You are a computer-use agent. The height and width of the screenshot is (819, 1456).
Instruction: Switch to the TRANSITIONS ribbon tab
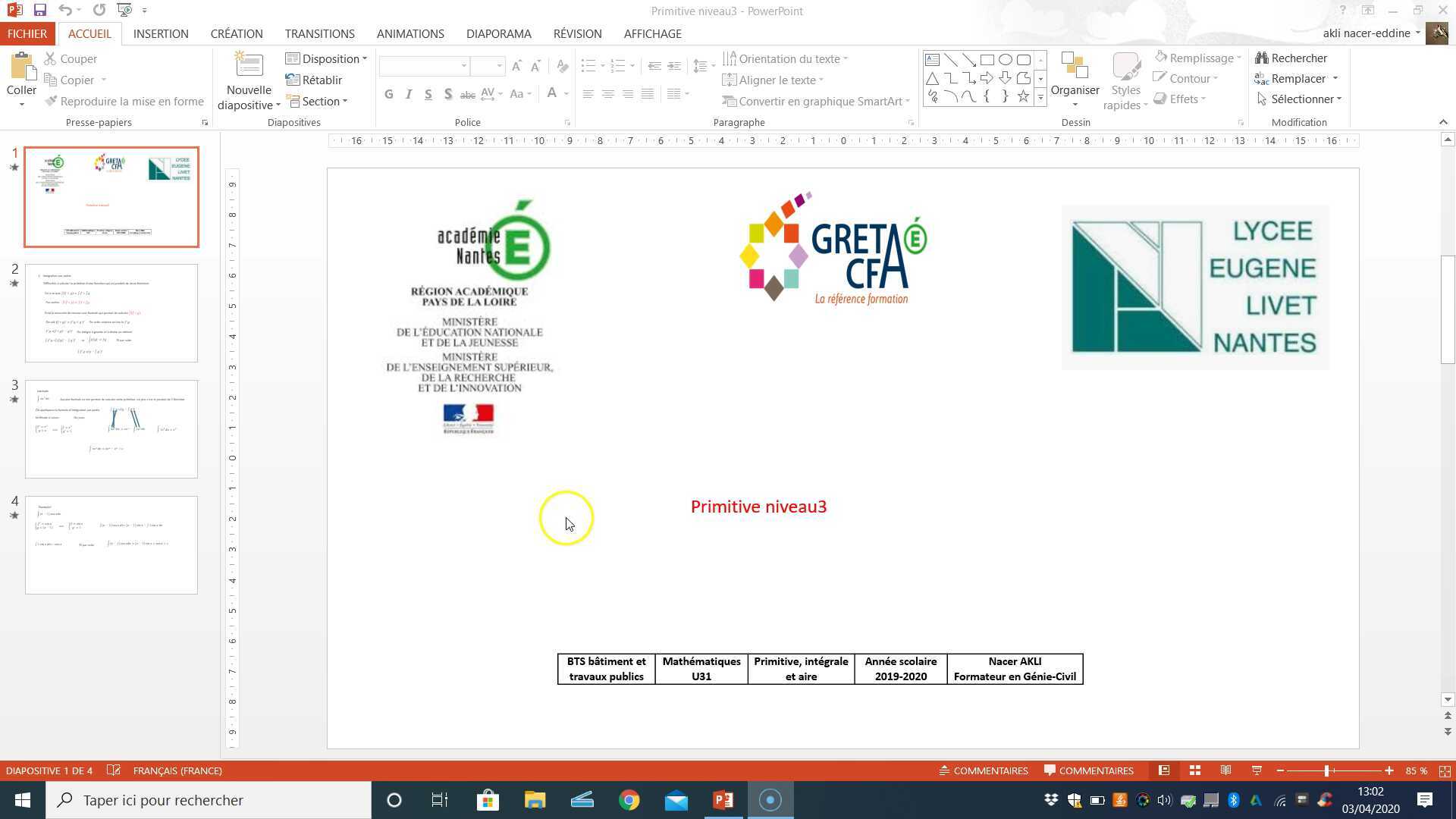[319, 33]
